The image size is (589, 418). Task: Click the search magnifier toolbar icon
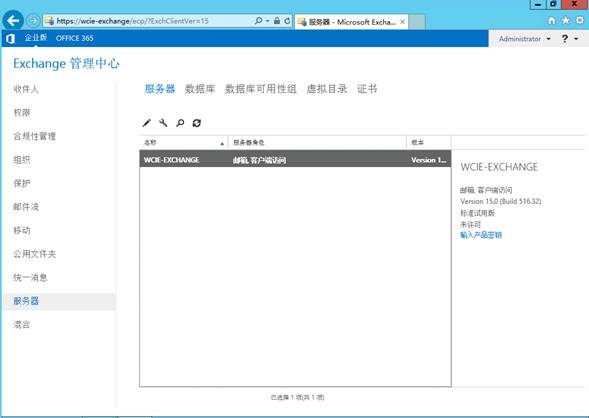[180, 123]
